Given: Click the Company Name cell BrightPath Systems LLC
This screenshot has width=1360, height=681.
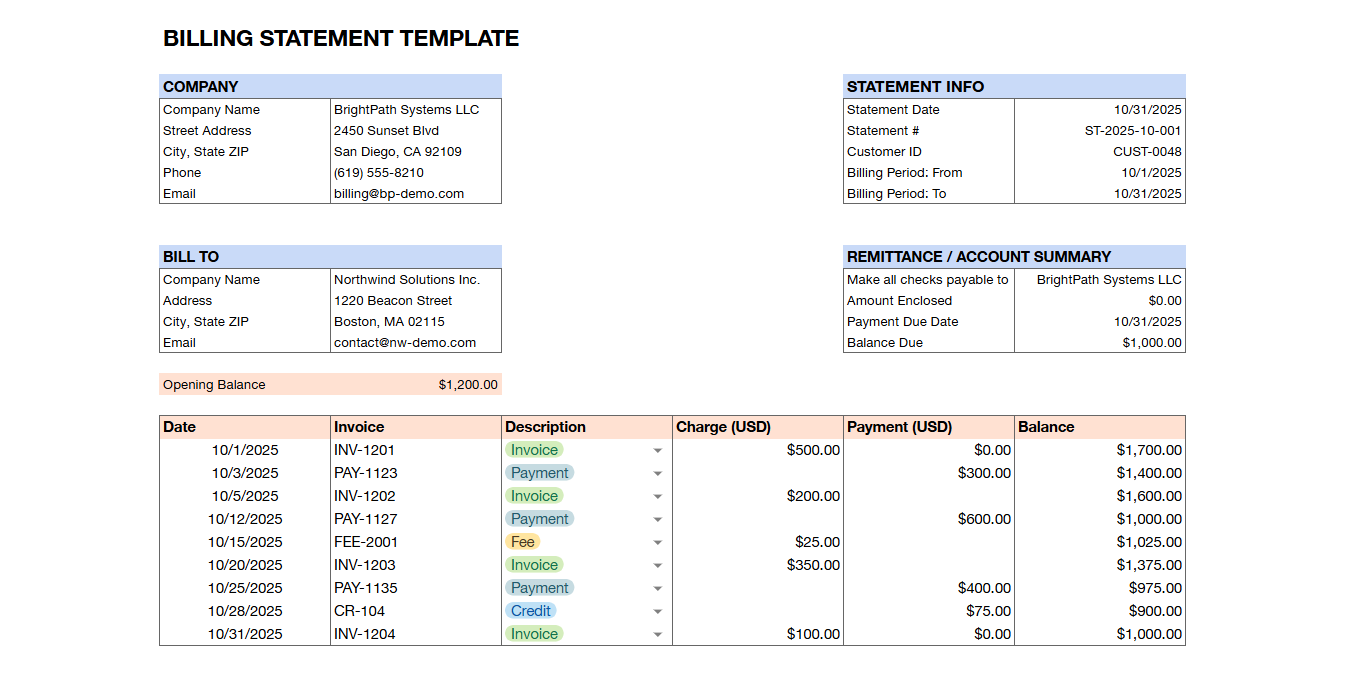Looking at the screenshot, I should [x=405, y=109].
